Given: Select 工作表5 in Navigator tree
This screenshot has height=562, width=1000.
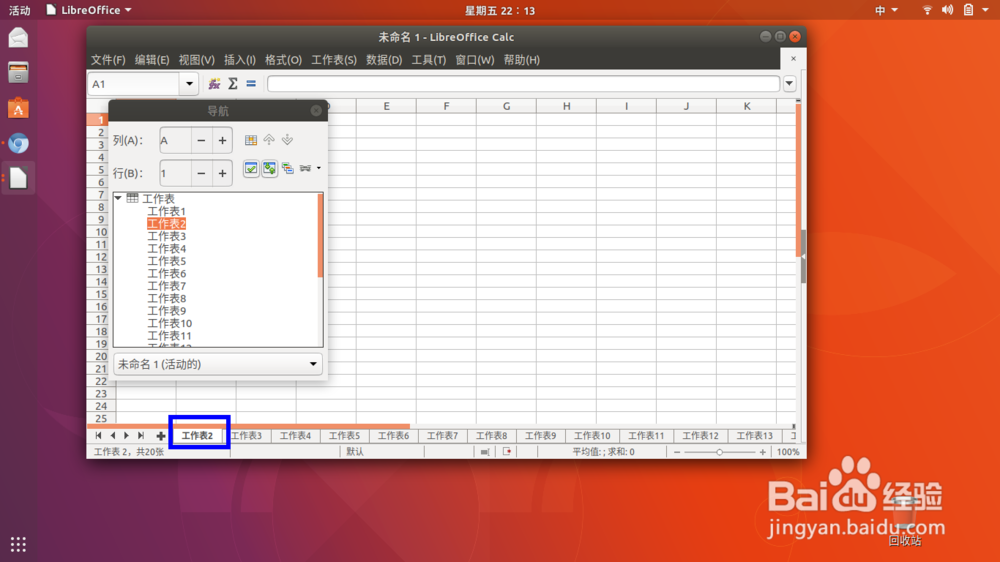Looking at the screenshot, I should (166, 261).
